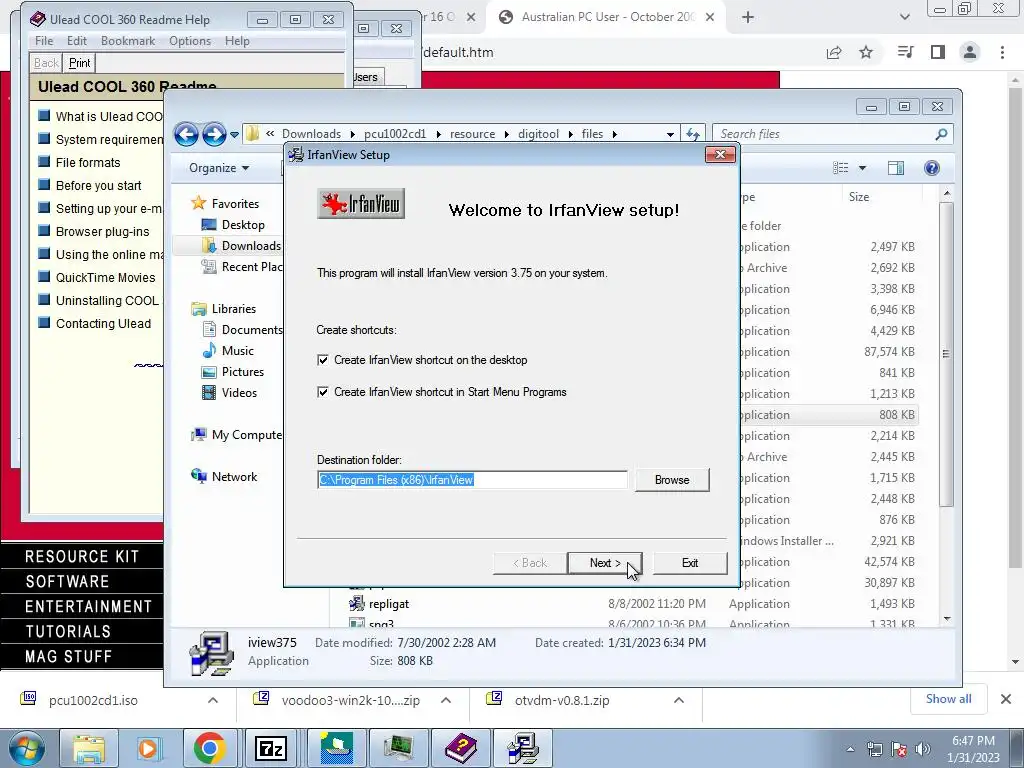Click the IrfanView logo image

pos(361,204)
